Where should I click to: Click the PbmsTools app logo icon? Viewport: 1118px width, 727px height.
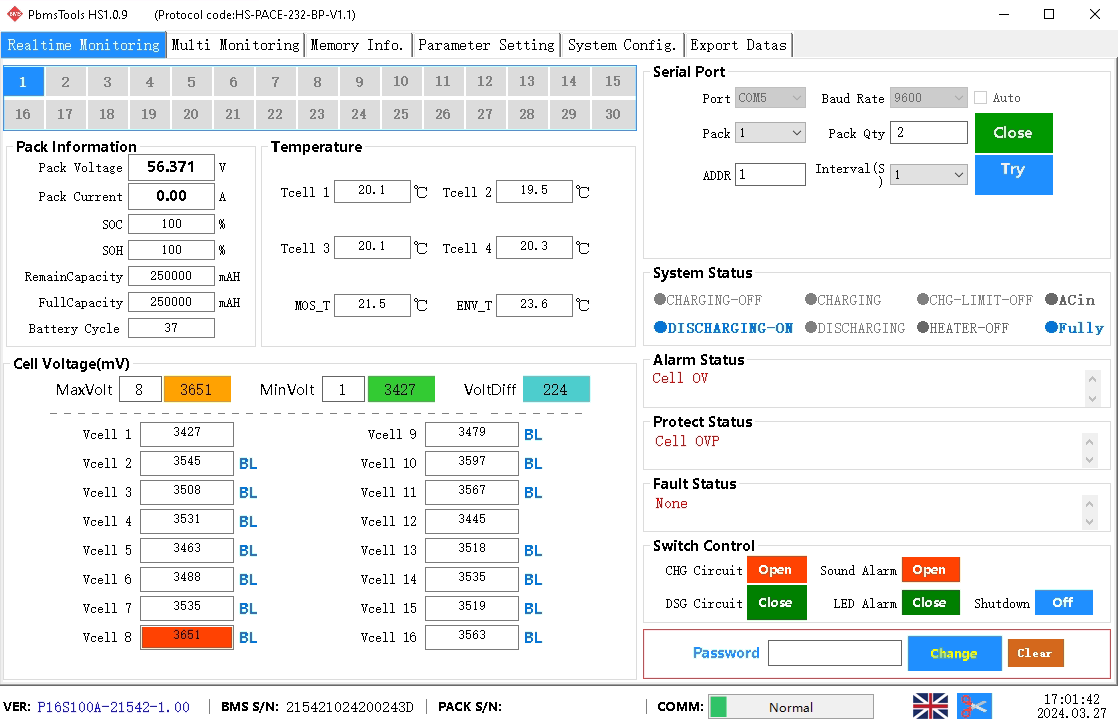(x=14, y=14)
